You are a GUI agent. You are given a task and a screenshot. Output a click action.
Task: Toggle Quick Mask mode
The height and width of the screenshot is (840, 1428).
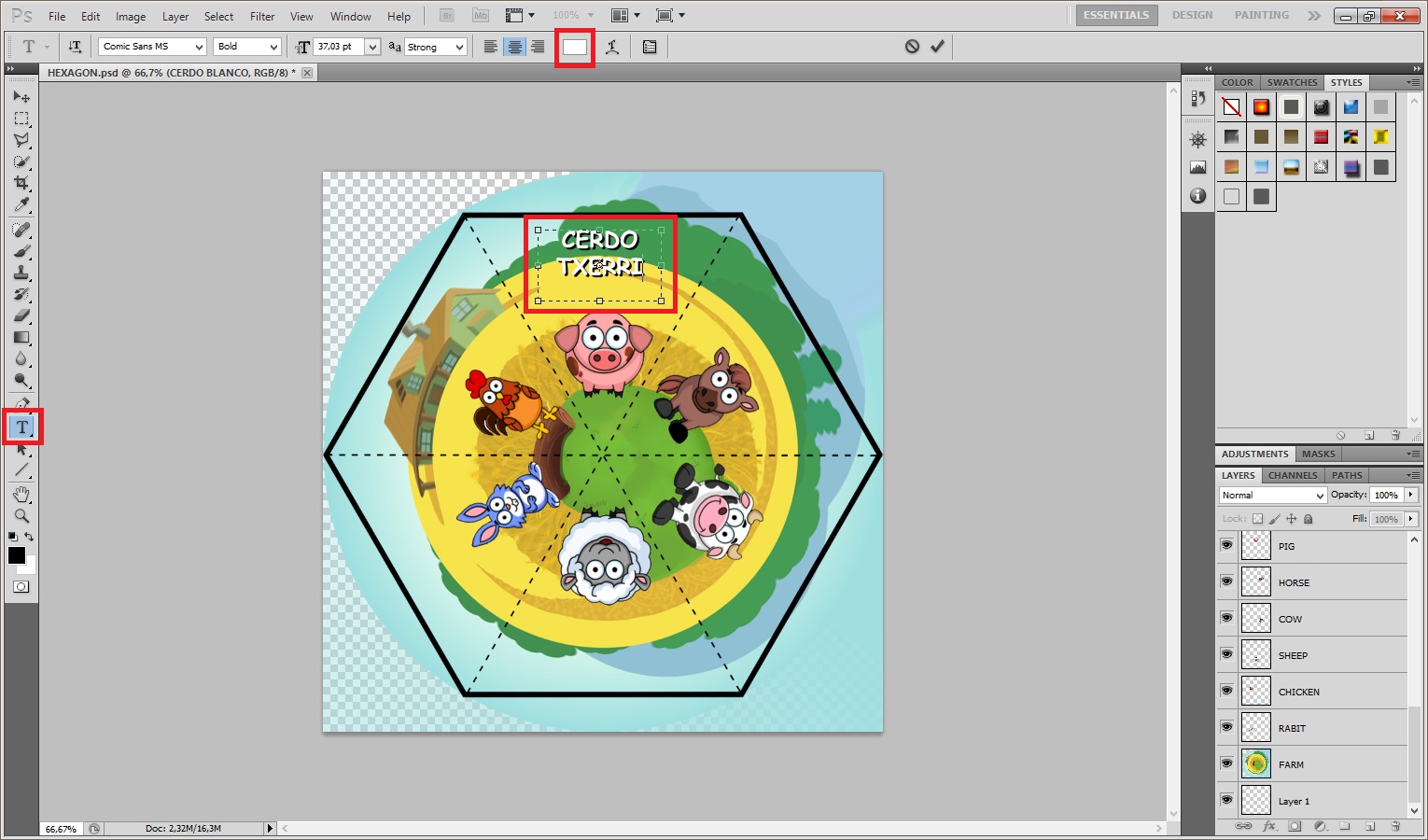pyautogui.click(x=21, y=587)
